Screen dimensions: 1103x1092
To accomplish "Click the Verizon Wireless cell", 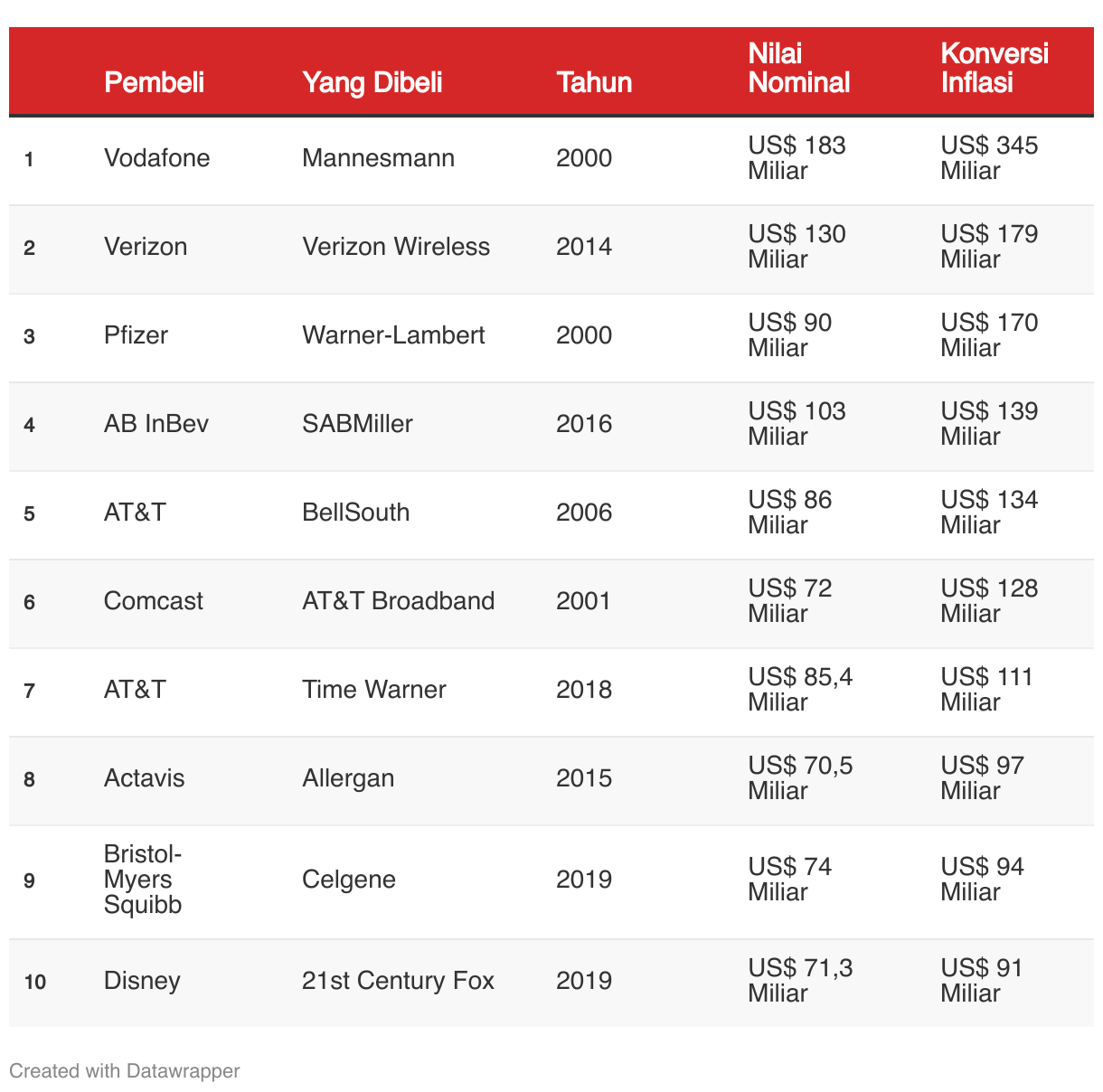I will (x=396, y=247).
